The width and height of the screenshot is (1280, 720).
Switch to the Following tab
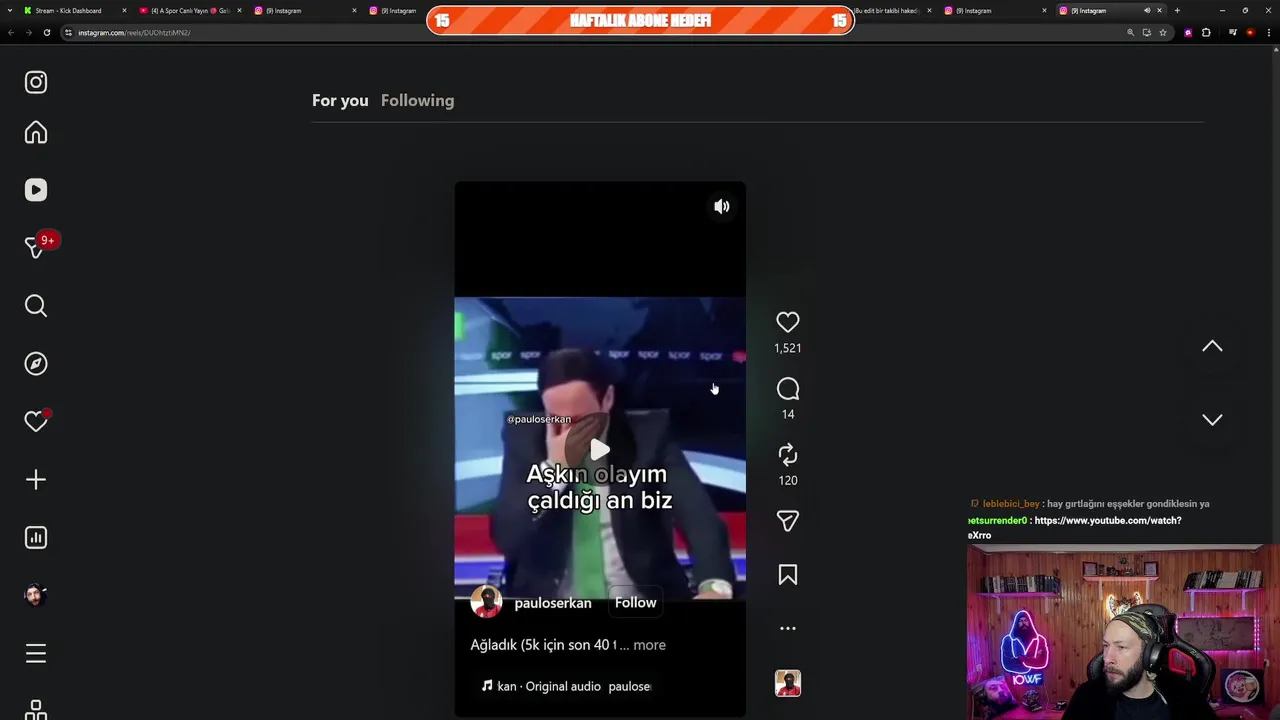coord(417,100)
